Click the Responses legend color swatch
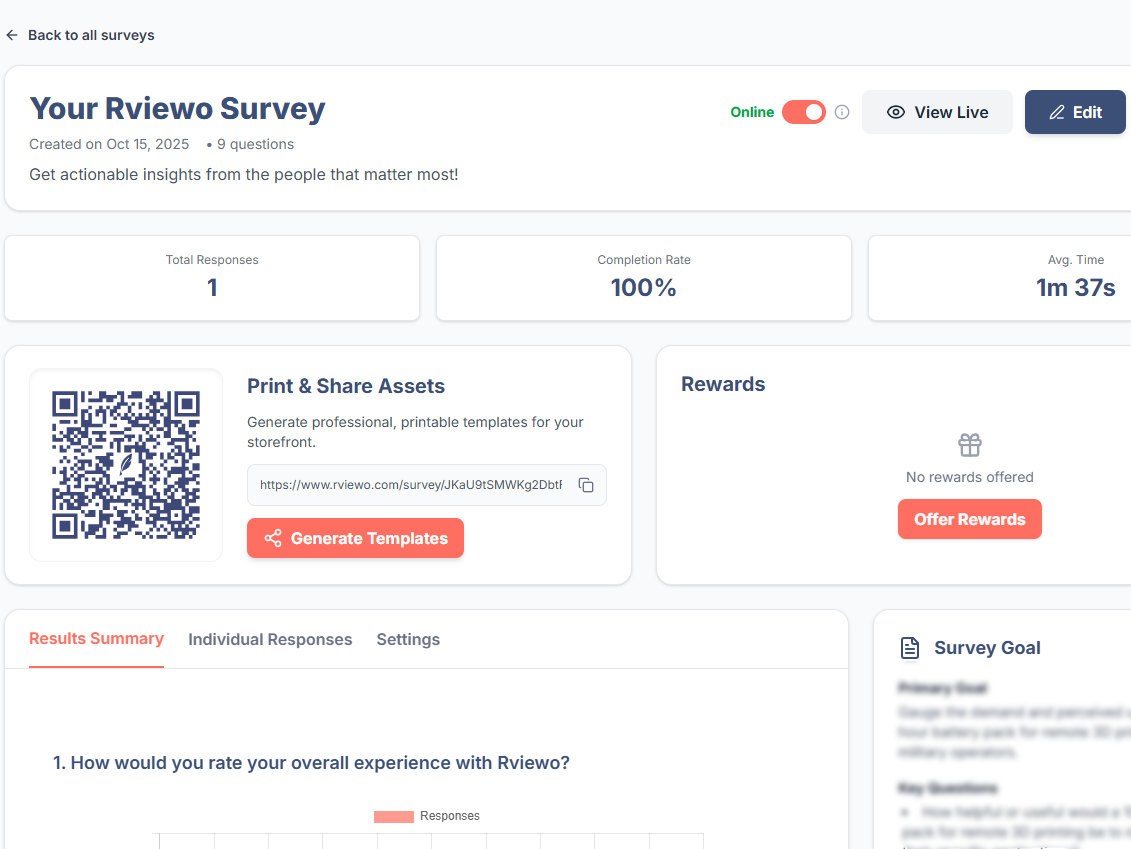 coord(393,816)
